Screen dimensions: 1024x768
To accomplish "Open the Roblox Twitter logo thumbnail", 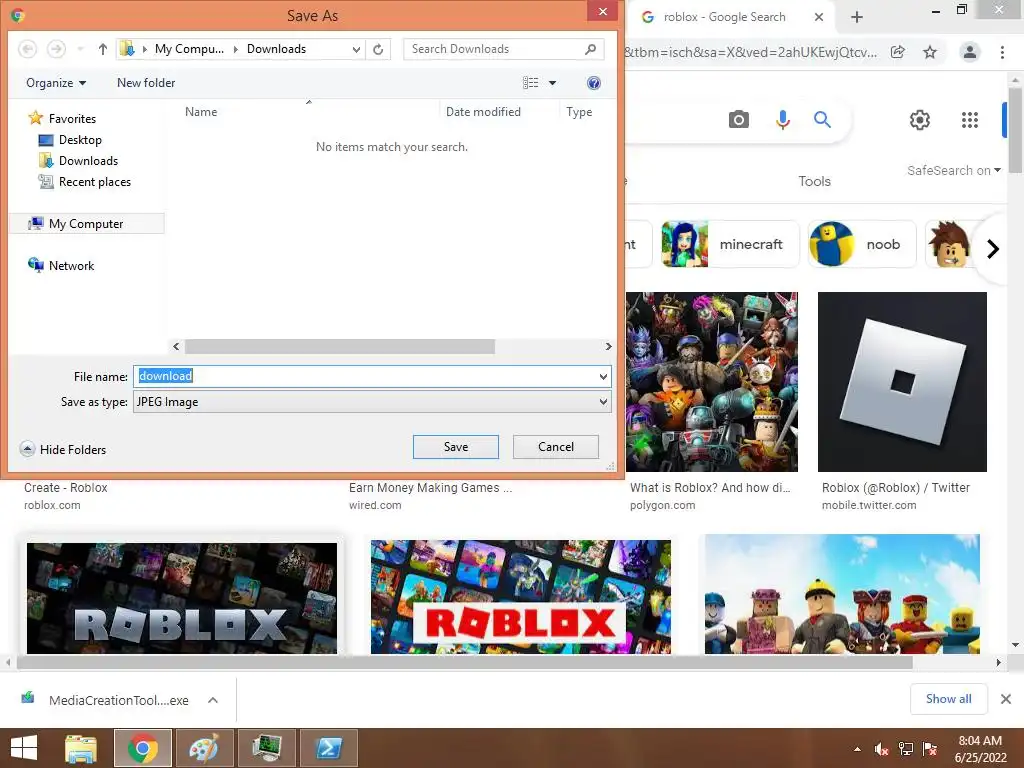I will [902, 382].
